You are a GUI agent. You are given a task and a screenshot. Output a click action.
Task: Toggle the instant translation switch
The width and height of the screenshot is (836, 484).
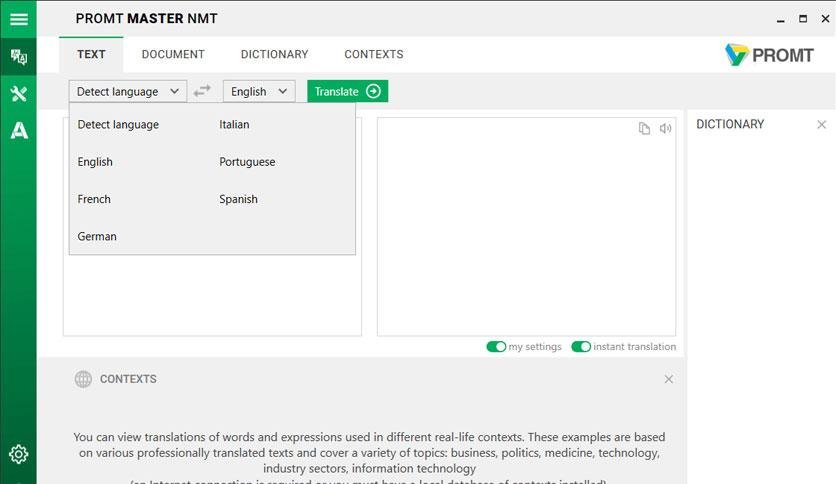coord(581,347)
